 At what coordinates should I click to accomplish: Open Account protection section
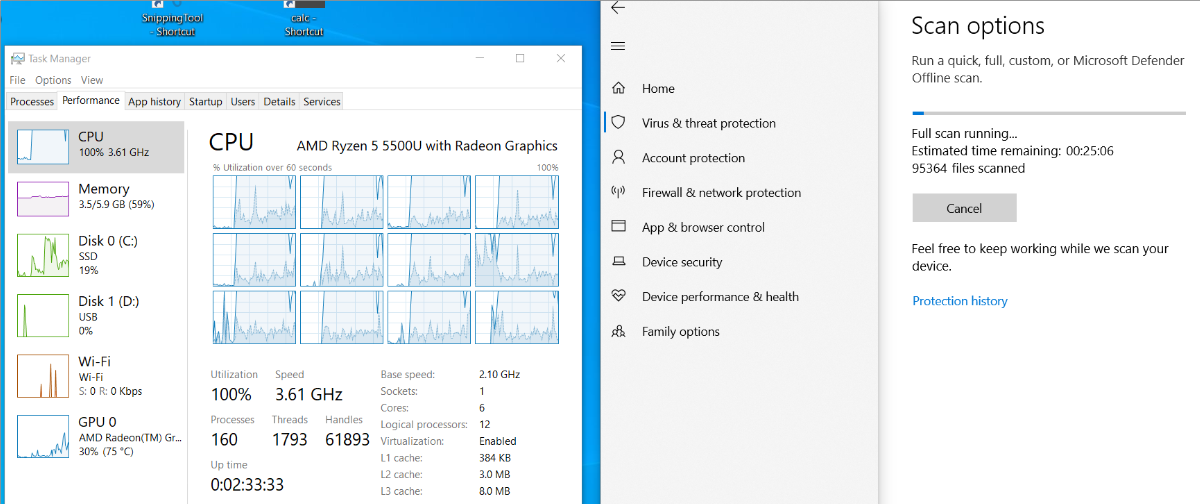click(x=693, y=158)
